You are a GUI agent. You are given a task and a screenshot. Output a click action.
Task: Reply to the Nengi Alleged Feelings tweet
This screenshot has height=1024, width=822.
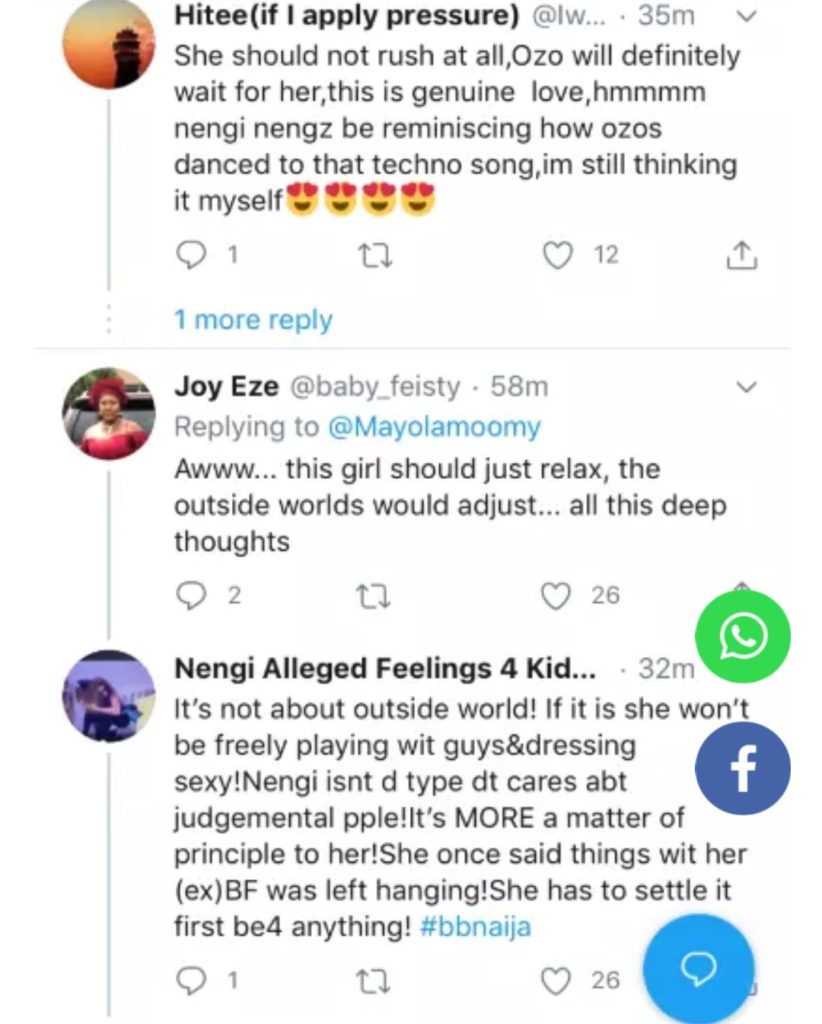[x=190, y=980]
